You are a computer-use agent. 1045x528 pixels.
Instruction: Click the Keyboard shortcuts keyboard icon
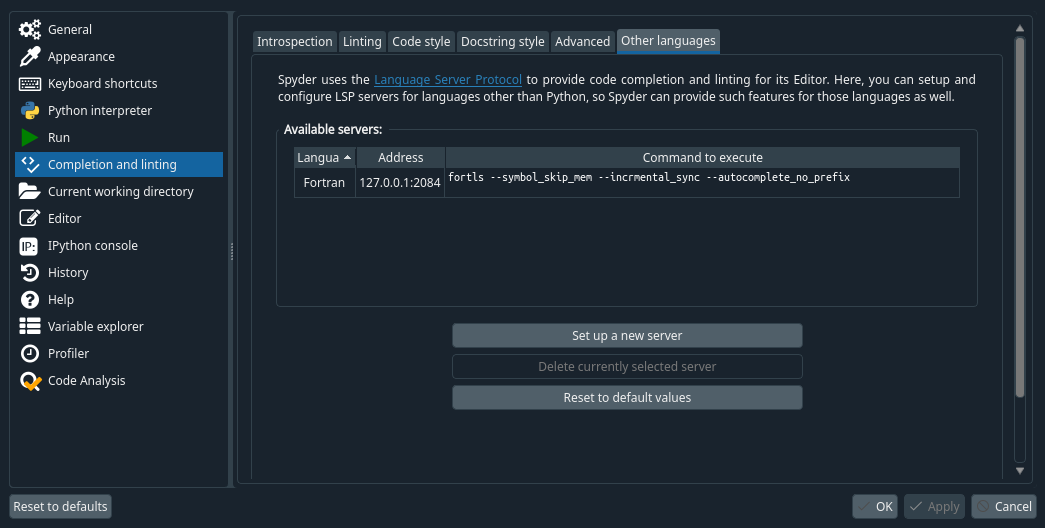[30, 83]
